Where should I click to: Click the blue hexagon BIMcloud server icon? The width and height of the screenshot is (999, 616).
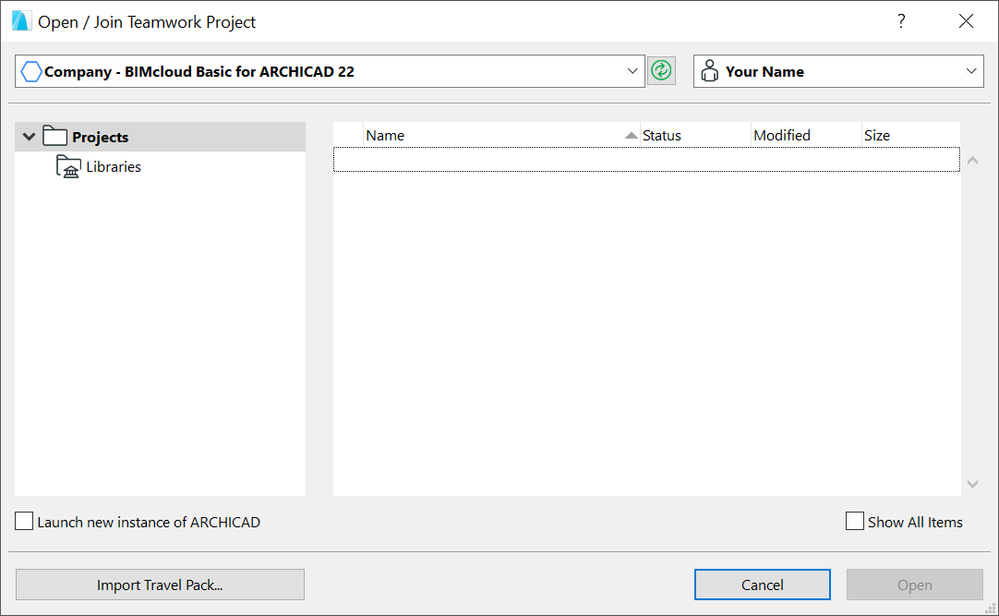click(31, 71)
